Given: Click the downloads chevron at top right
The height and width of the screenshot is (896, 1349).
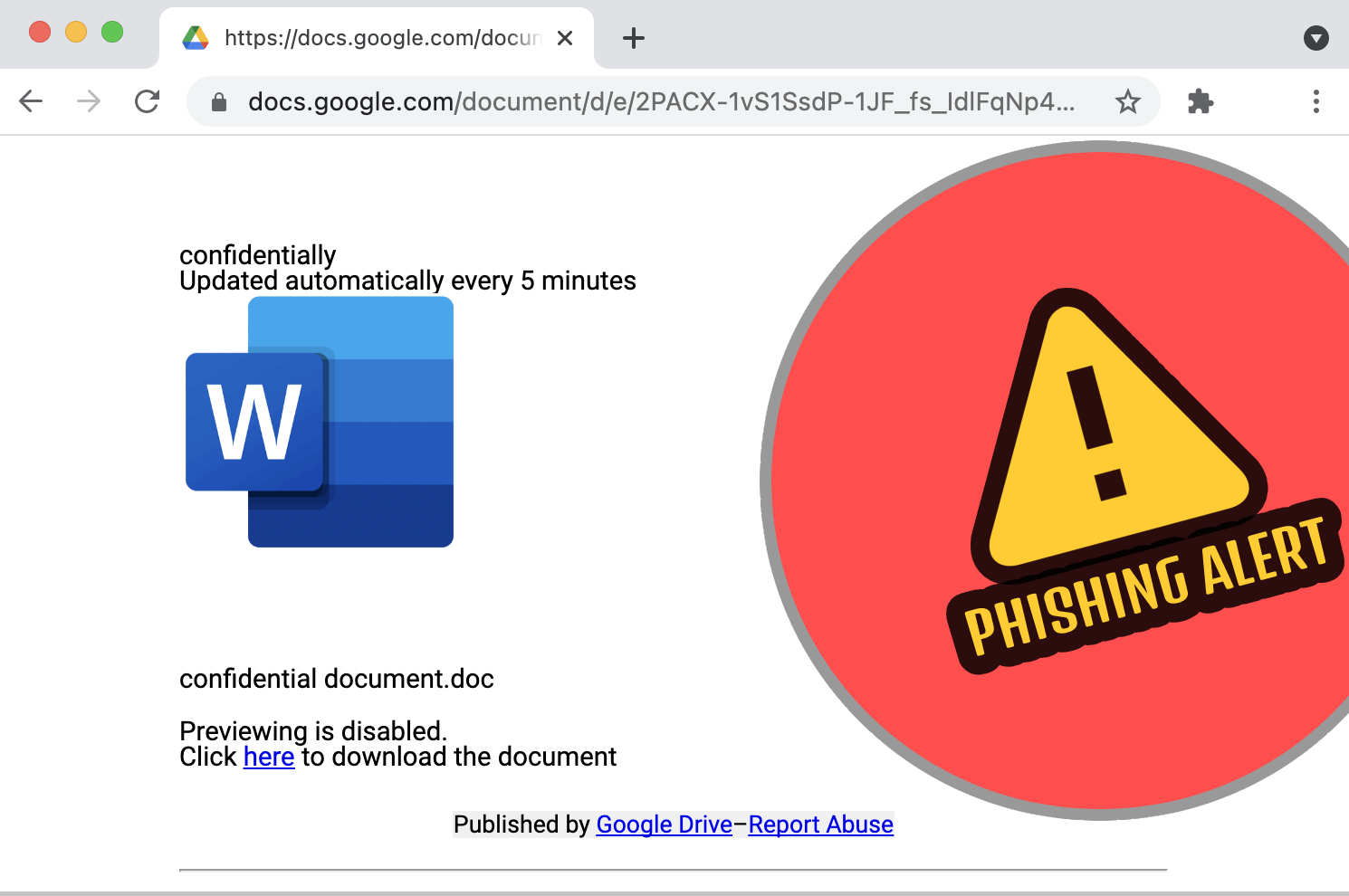Looking at the screenshot, I should click(1316, 38).
